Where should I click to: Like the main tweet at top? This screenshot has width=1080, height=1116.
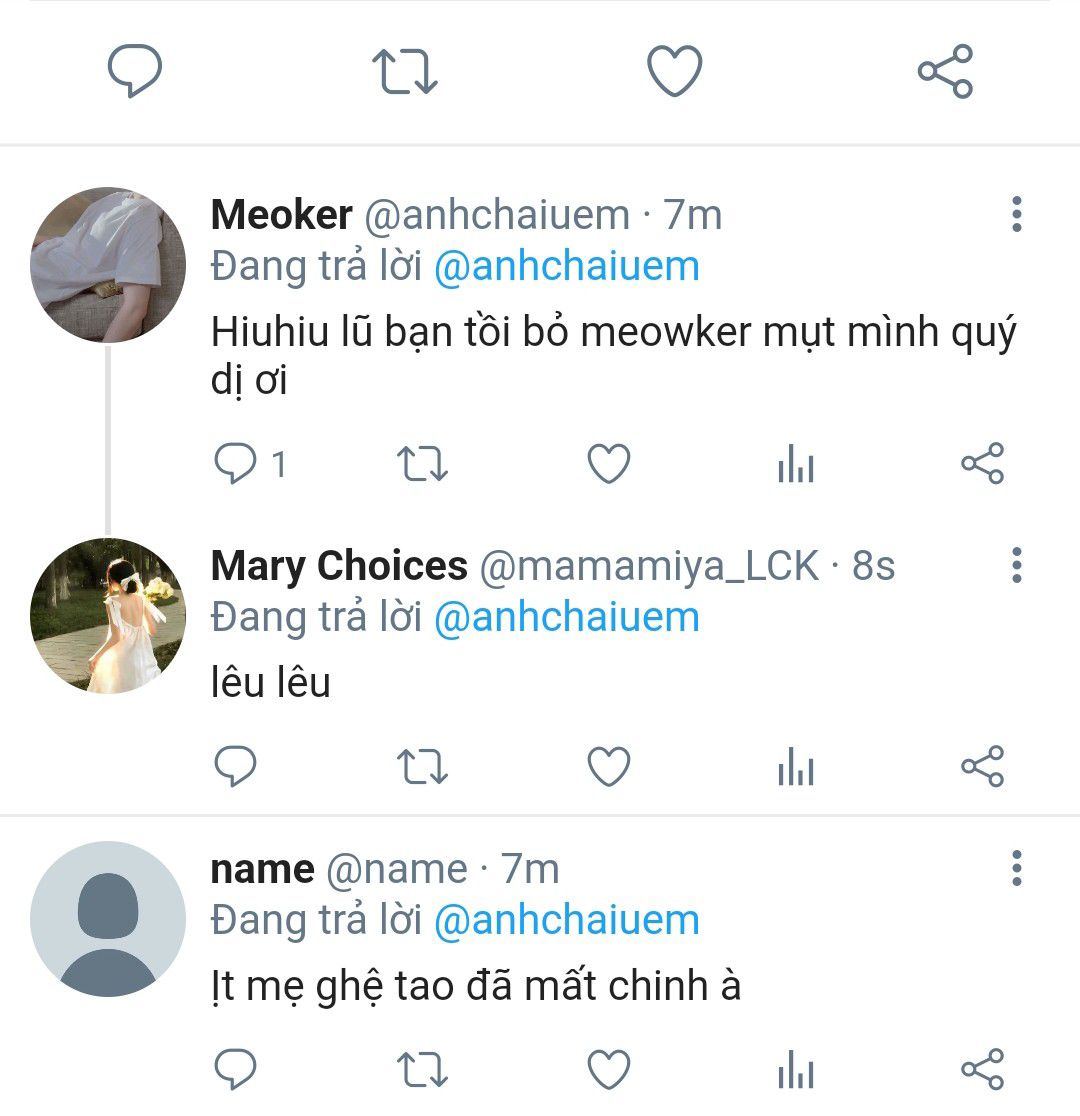click(x=675, y=72)
